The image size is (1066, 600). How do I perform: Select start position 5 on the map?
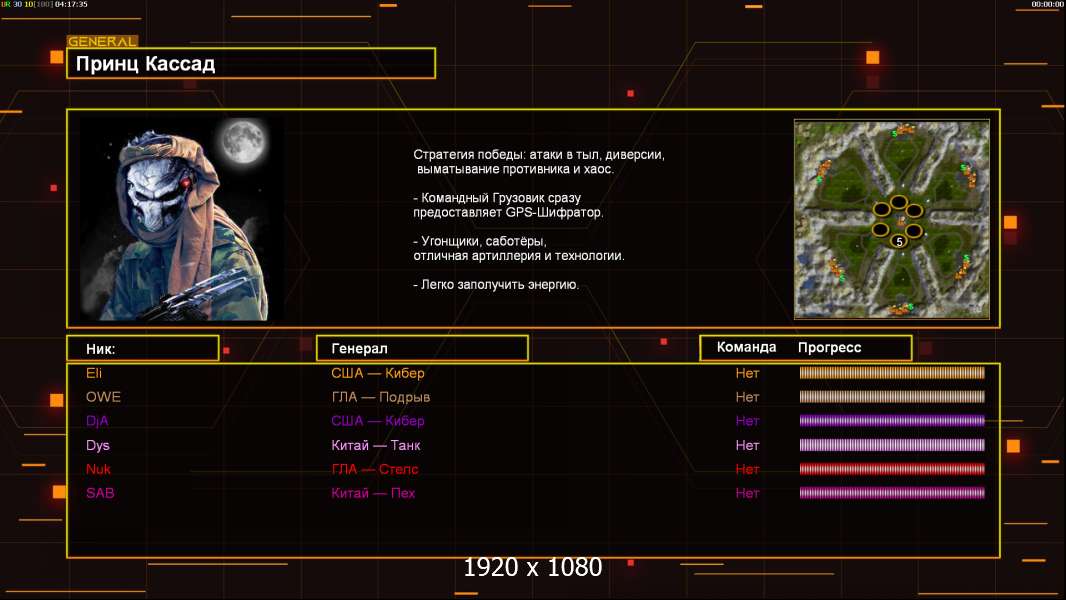click(x=899, y=242)
